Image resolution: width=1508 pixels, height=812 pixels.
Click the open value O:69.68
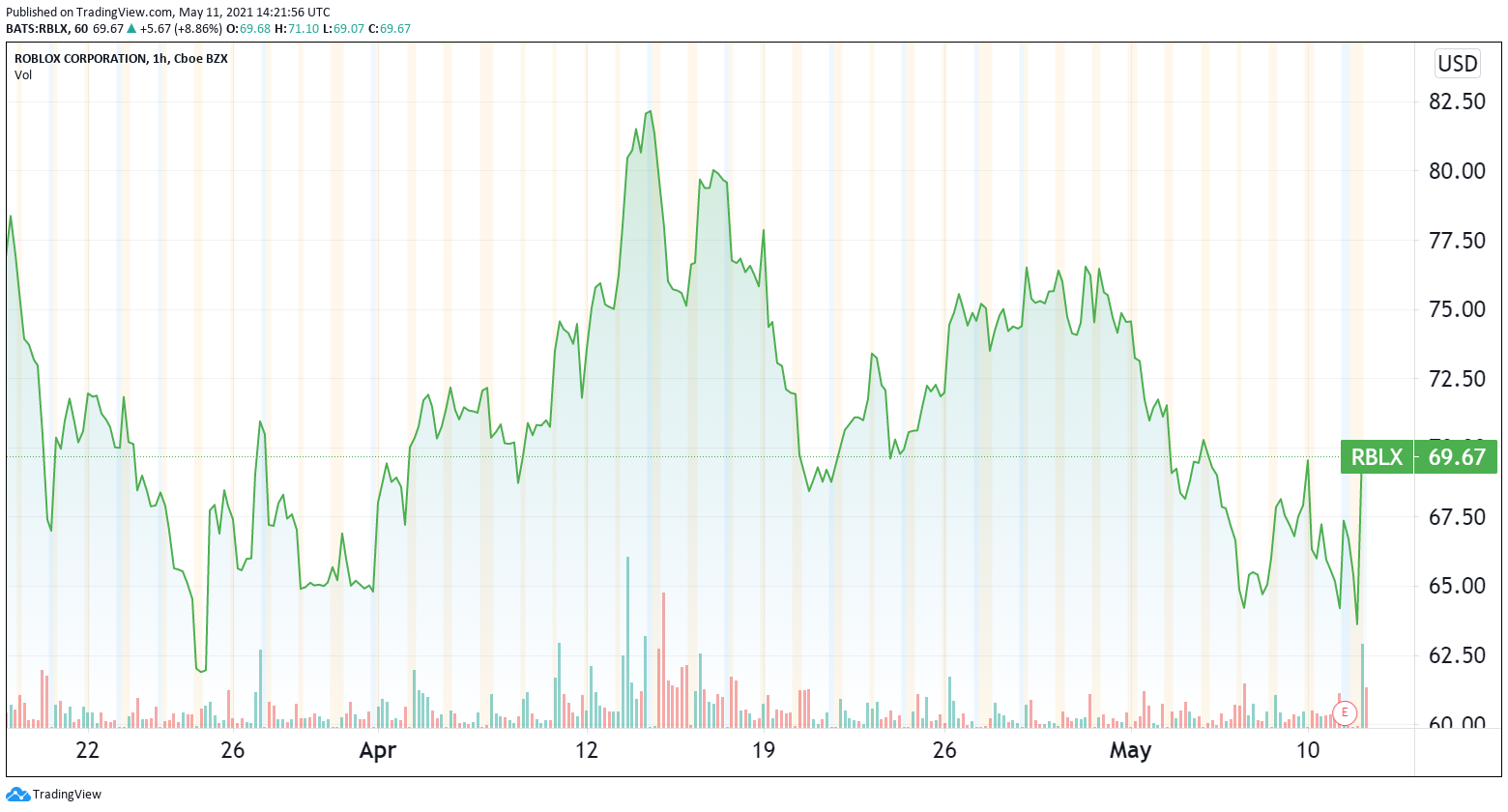pyautogui.click(x=248, y=28)
